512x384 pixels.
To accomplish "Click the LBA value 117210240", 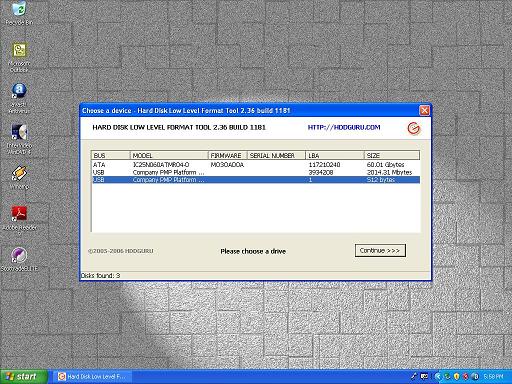I will (324, 165).
